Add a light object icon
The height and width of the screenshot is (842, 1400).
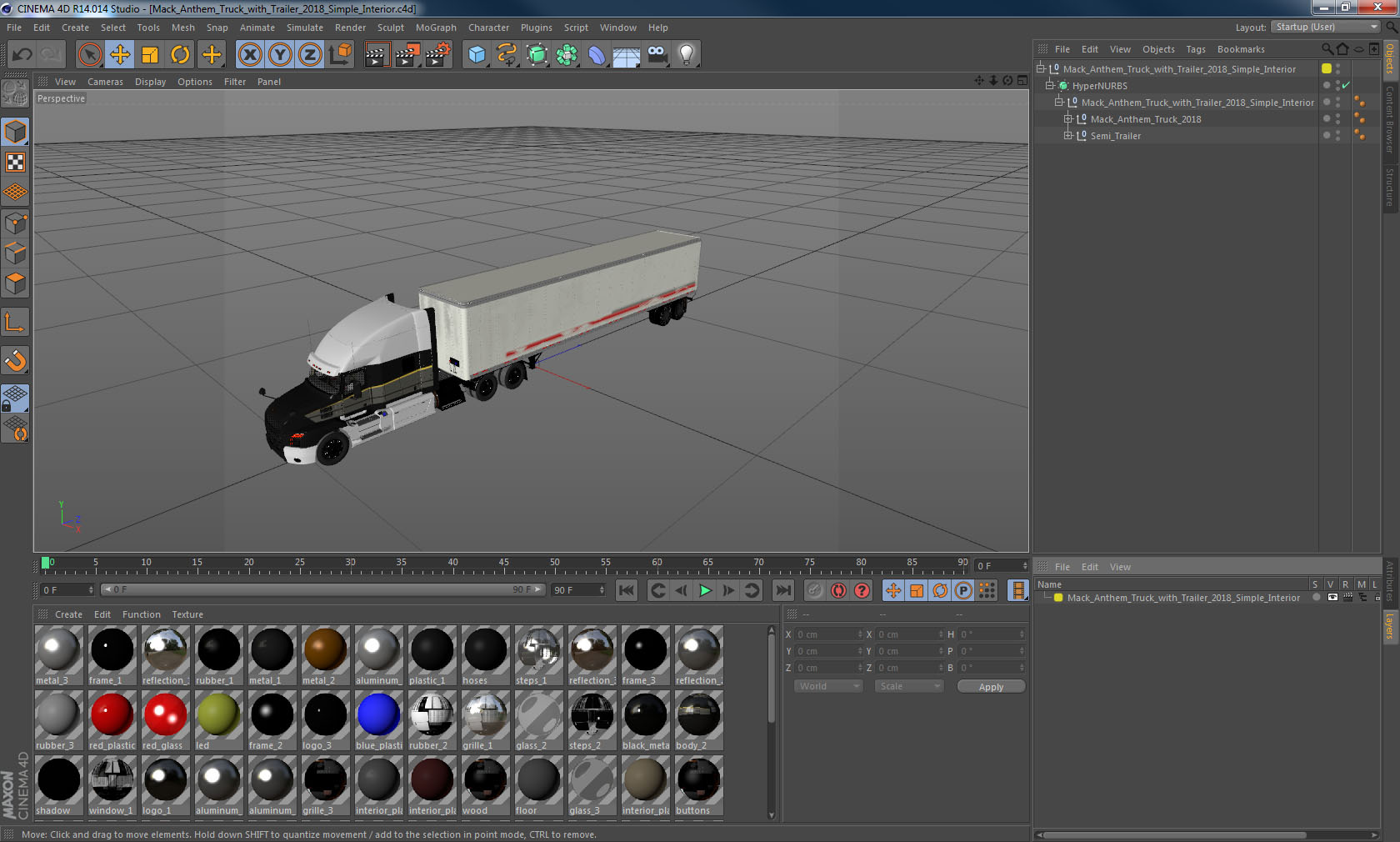pyautogui.click(x=687, y=55)
